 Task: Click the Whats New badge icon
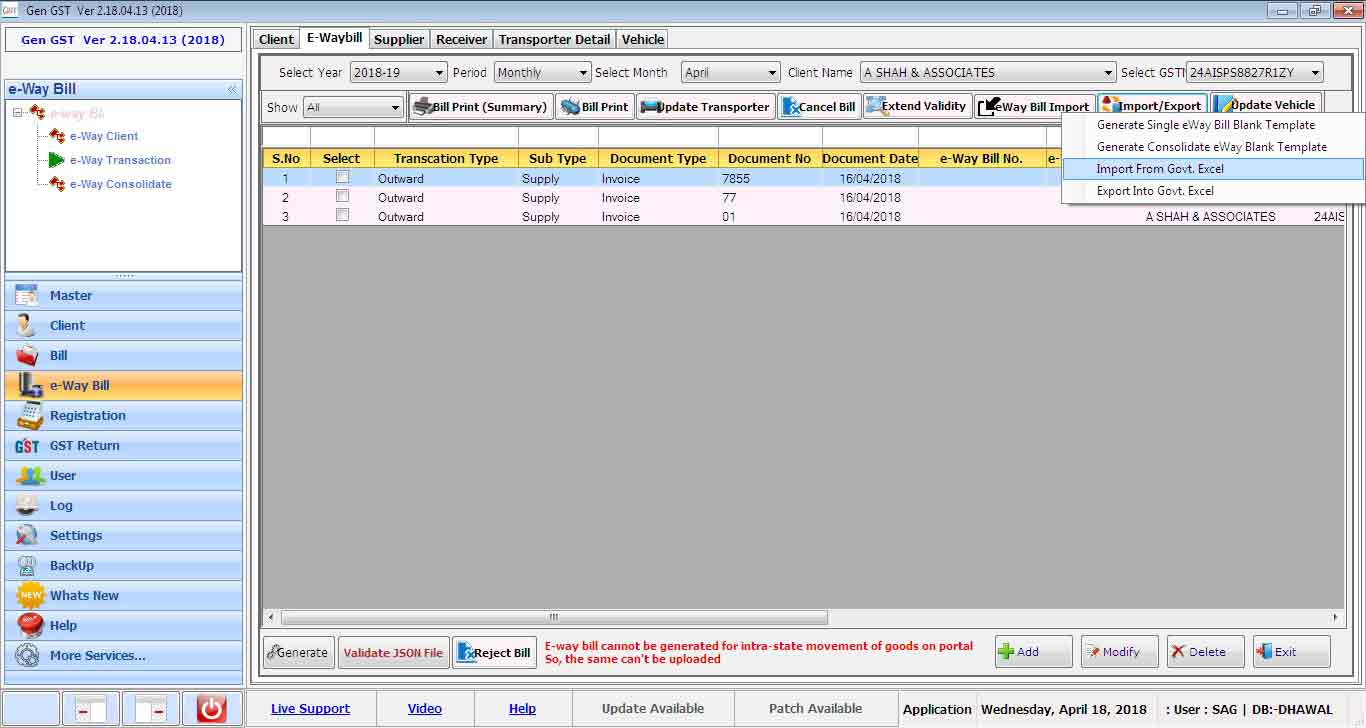[30, 596]
